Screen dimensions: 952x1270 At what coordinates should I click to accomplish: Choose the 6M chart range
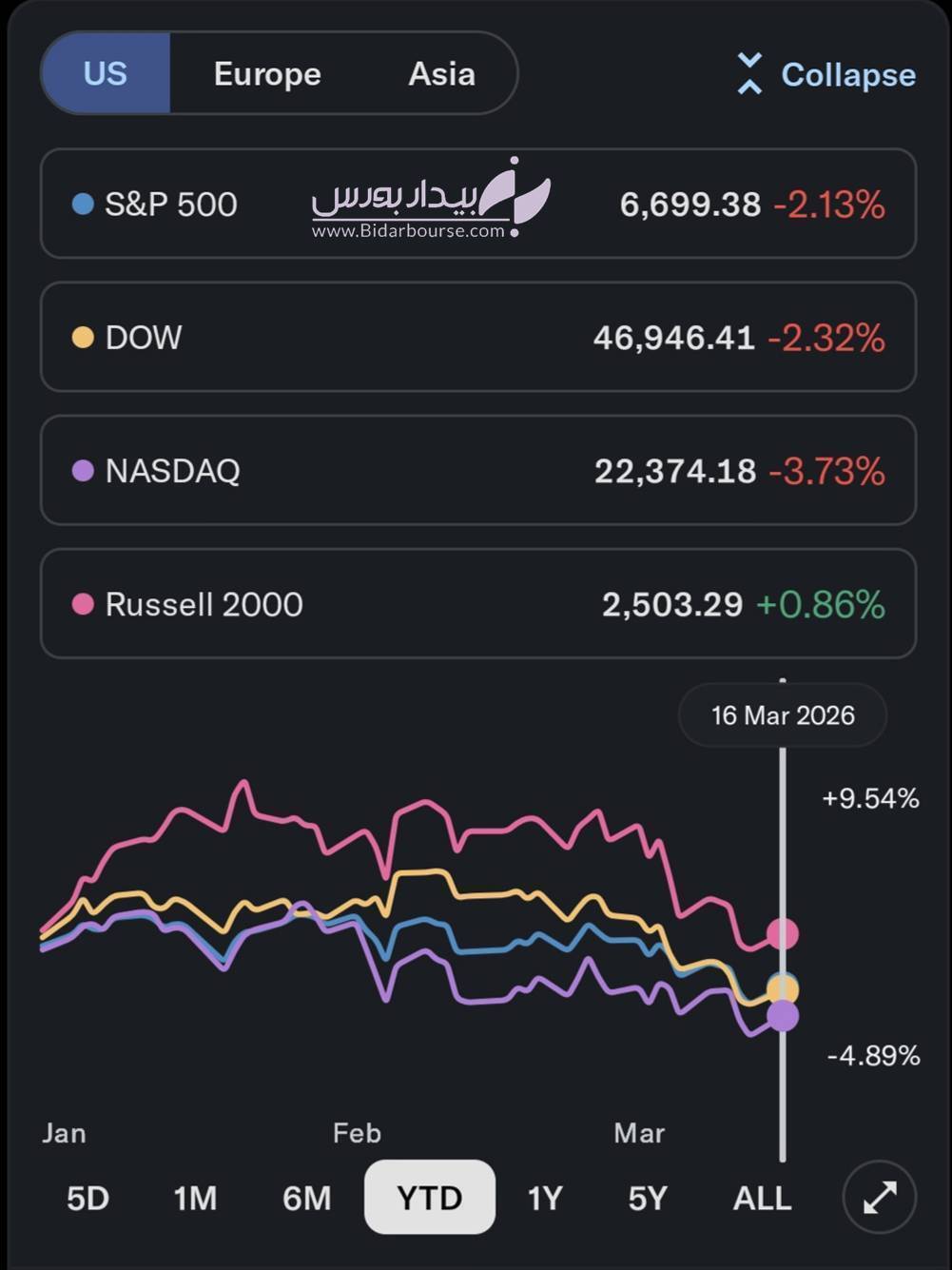(x=306, y=1198)
